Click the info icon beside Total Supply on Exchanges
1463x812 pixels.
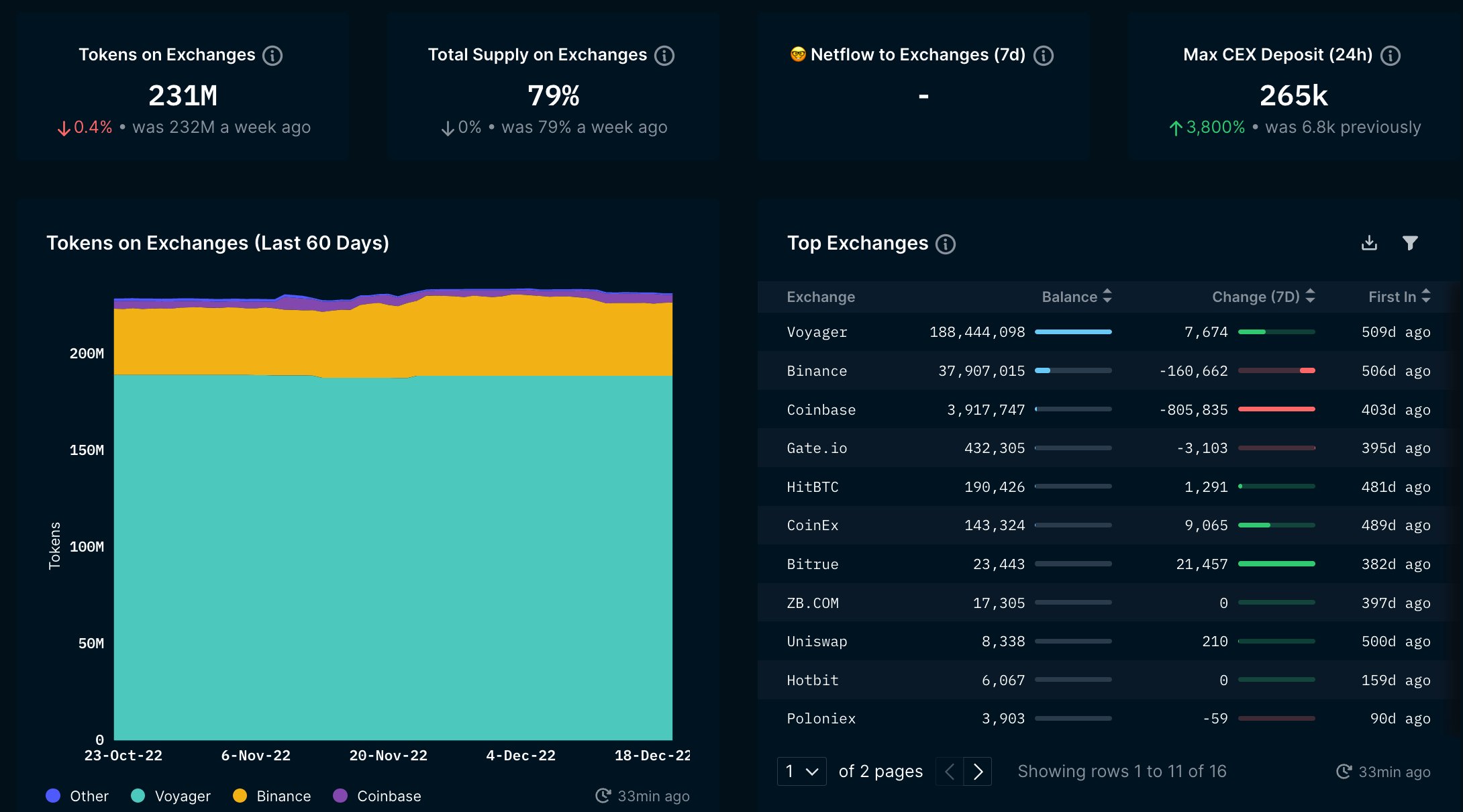point(664,55)
